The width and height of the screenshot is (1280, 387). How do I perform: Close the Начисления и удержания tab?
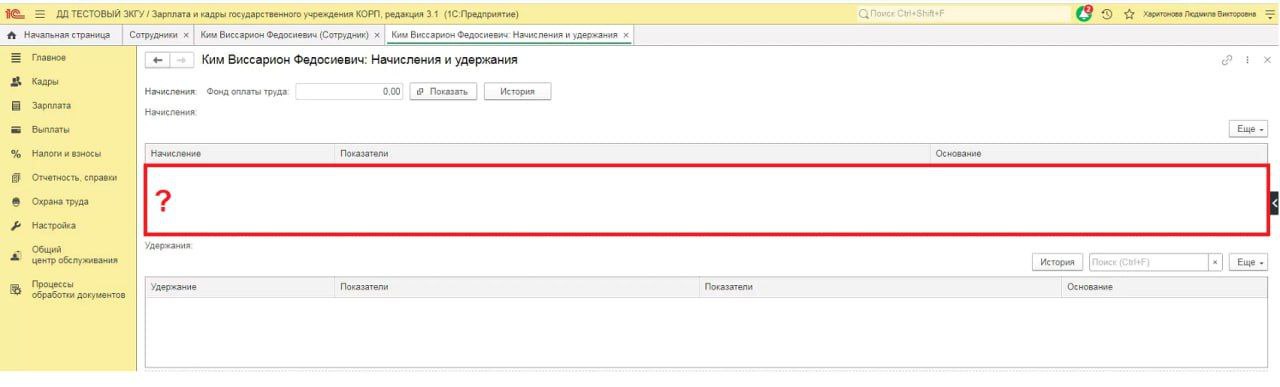coord(626,35)
